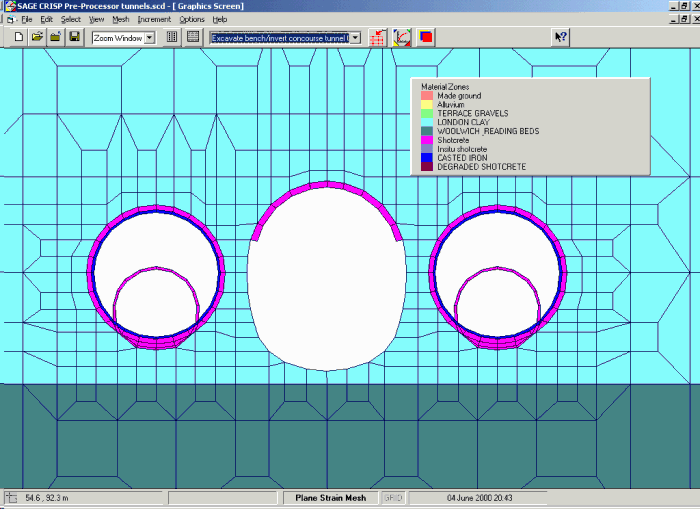The height and width of the screenshot is (509, 700).
Task: Click the coordinate axes icon in the status bar
Action: (x=11, y=498)
